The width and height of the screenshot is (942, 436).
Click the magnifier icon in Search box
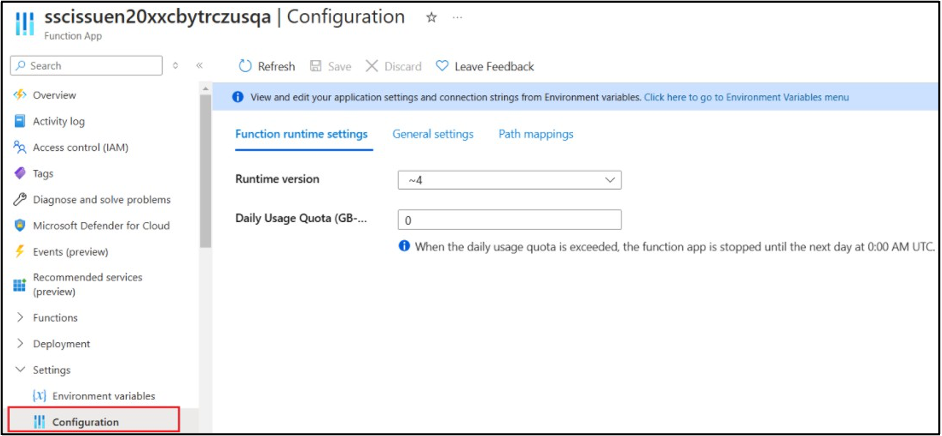click(22, 66)
